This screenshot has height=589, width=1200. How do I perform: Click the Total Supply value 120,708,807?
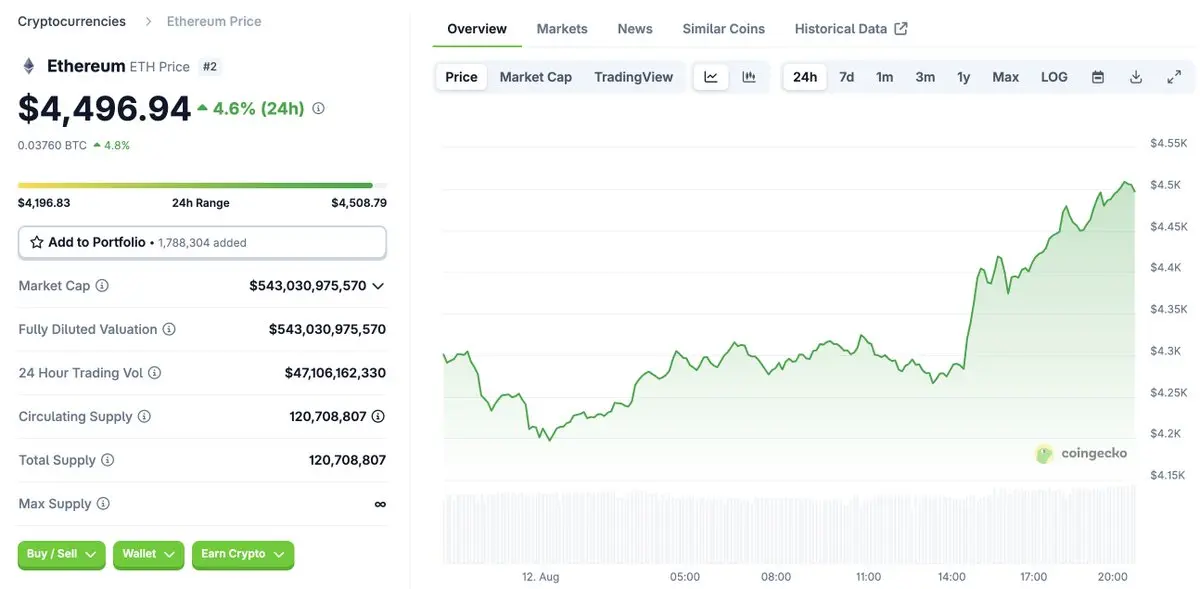pyautogui.click(x=347, y=460)
